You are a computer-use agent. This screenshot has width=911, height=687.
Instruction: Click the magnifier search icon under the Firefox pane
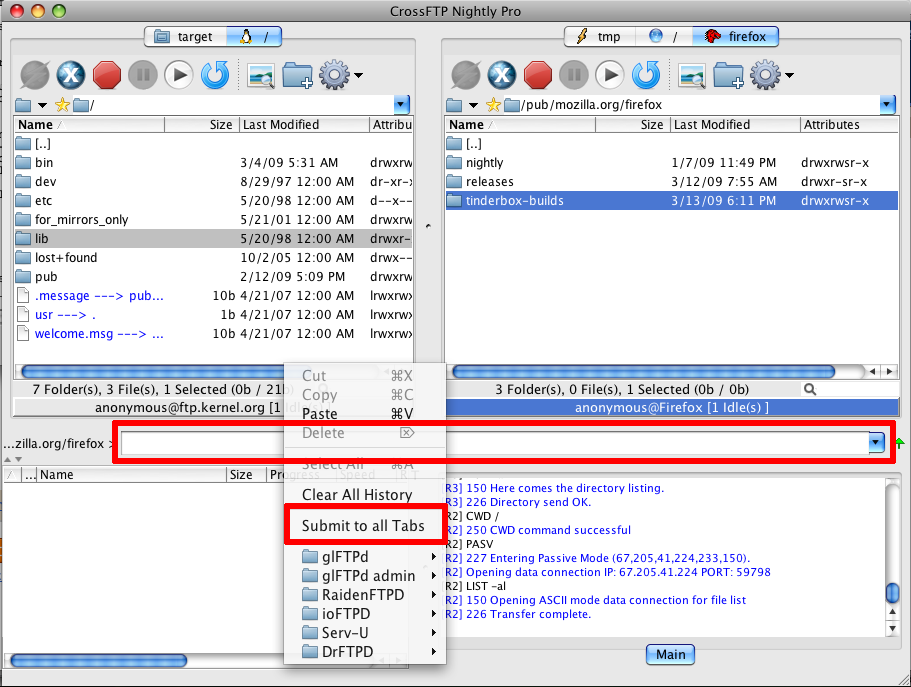tap(810, 389)
